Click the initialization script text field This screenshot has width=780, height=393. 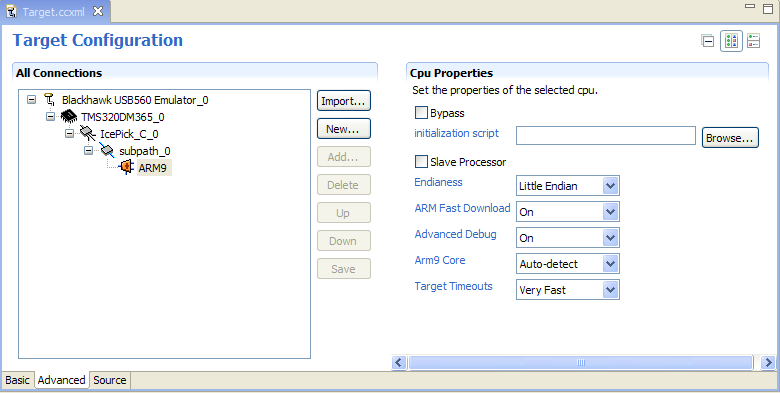click(605, 135)
